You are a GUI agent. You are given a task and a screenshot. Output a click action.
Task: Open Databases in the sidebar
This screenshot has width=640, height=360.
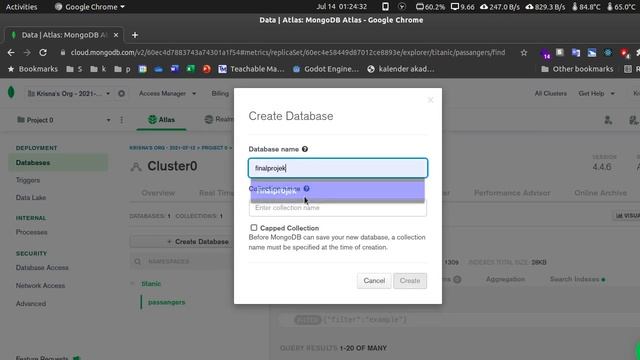(58, 162)
